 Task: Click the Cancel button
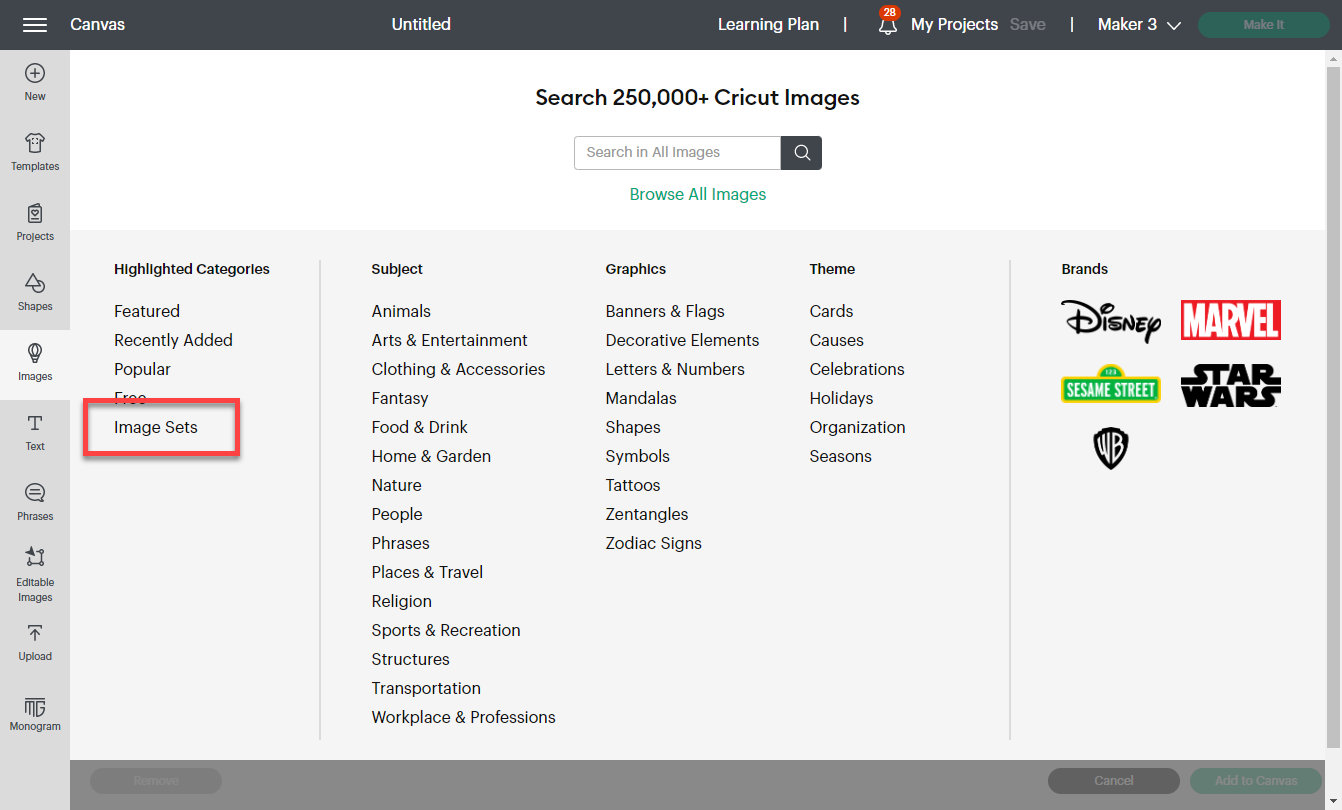1113,781
